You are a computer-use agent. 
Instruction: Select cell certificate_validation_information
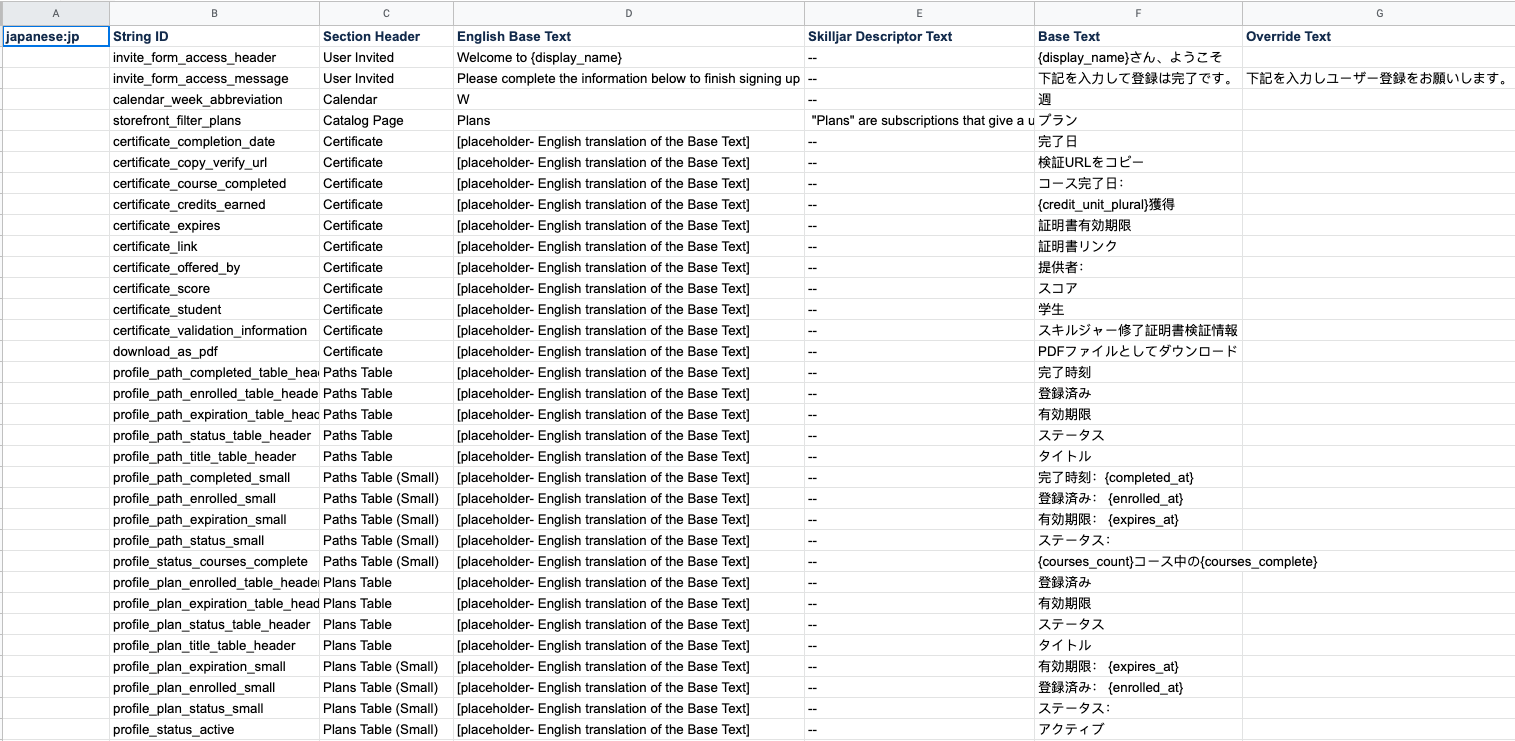point(215,331)
